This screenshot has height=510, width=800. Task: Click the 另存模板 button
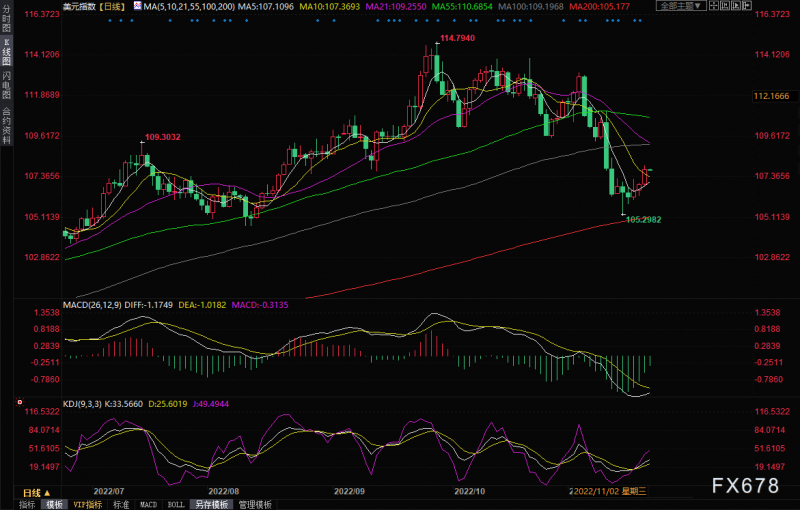pyautogui.click(x=212, y=504)
